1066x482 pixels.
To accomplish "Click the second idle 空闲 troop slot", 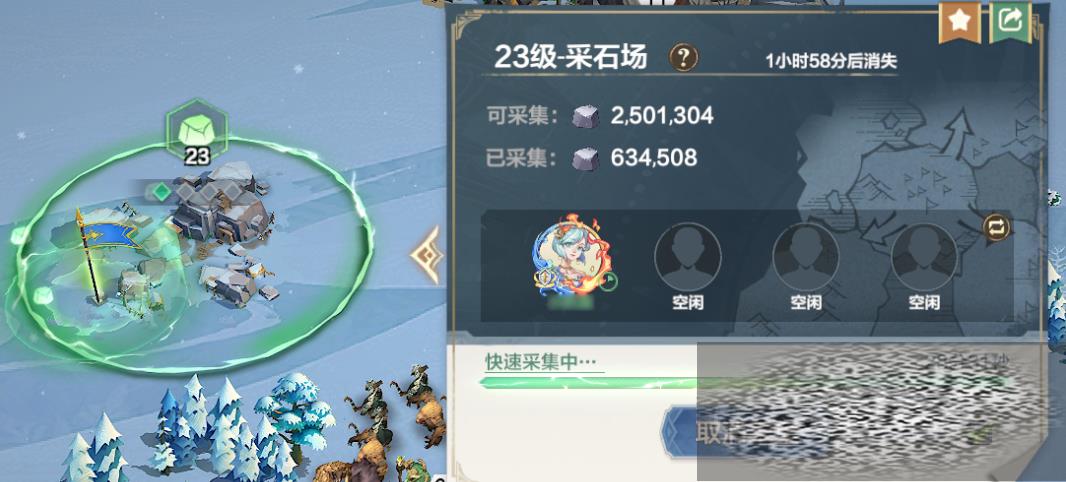I will click(806, 268).
